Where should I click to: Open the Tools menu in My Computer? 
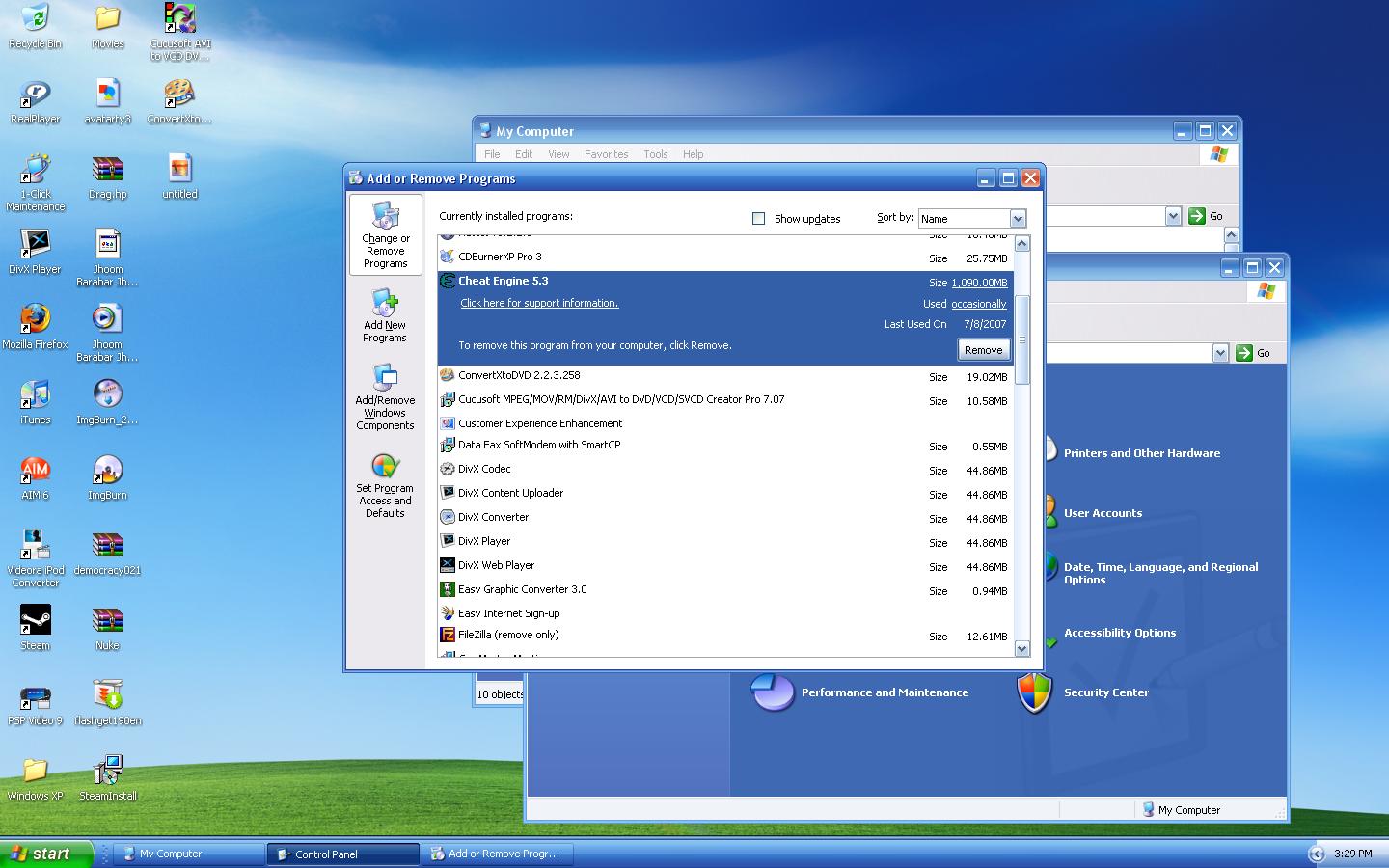coord(655,154)
